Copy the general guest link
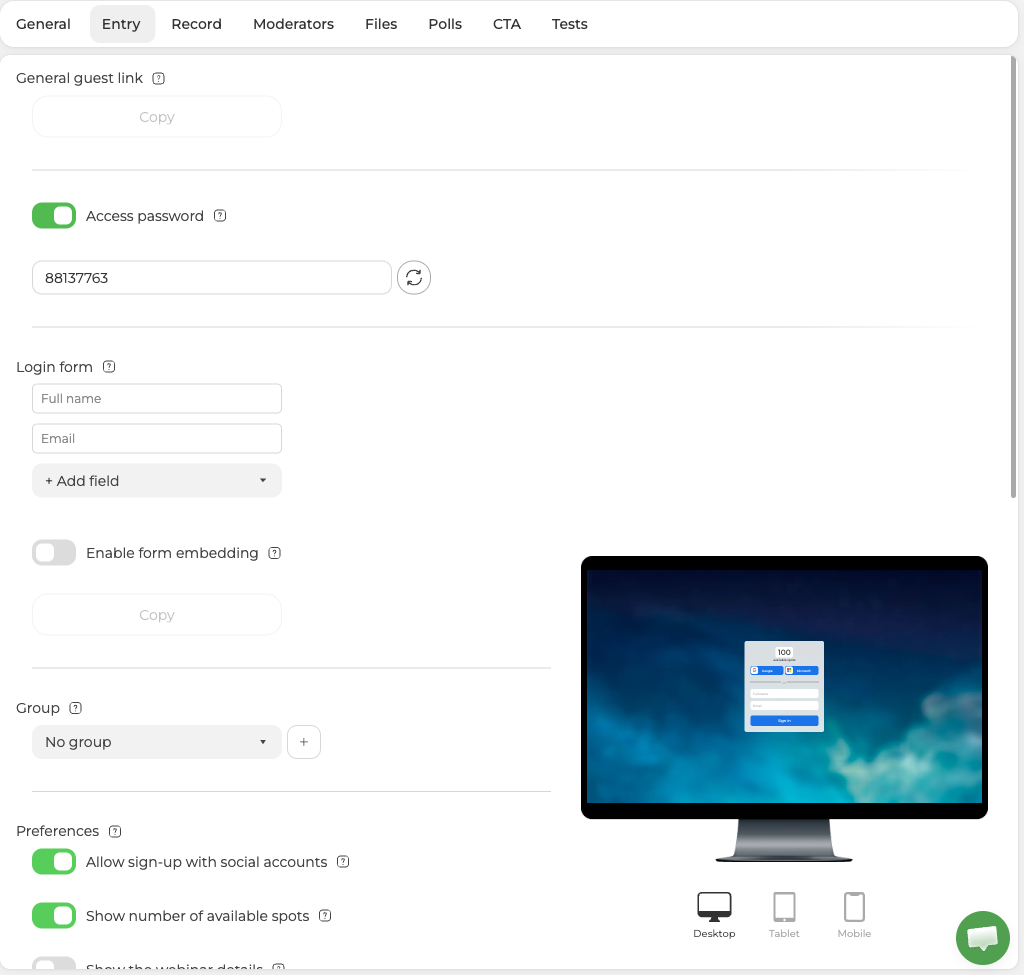The width and height of the screenshot is (1024, 975). tap(157, 117)
